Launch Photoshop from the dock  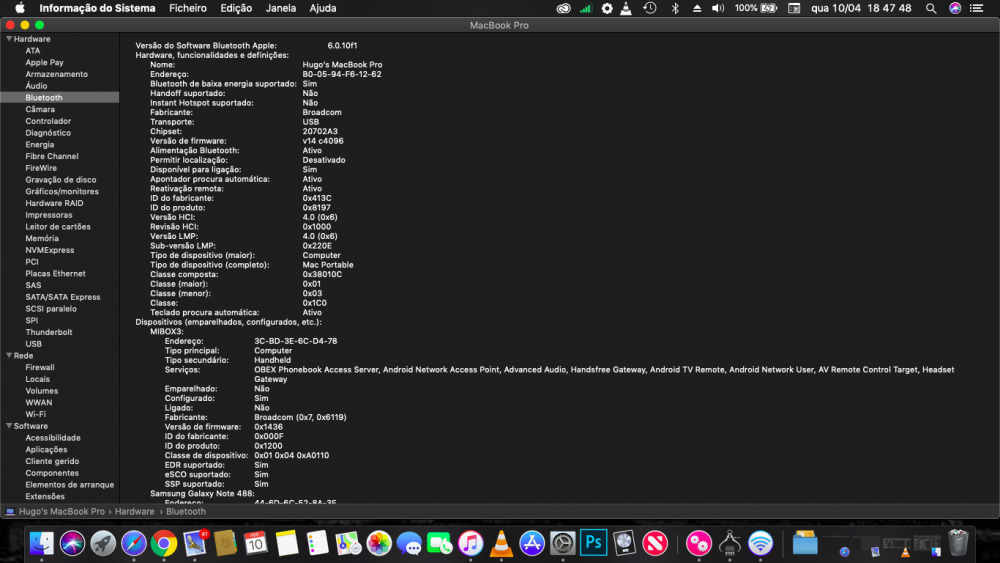(x=593, y=543)
